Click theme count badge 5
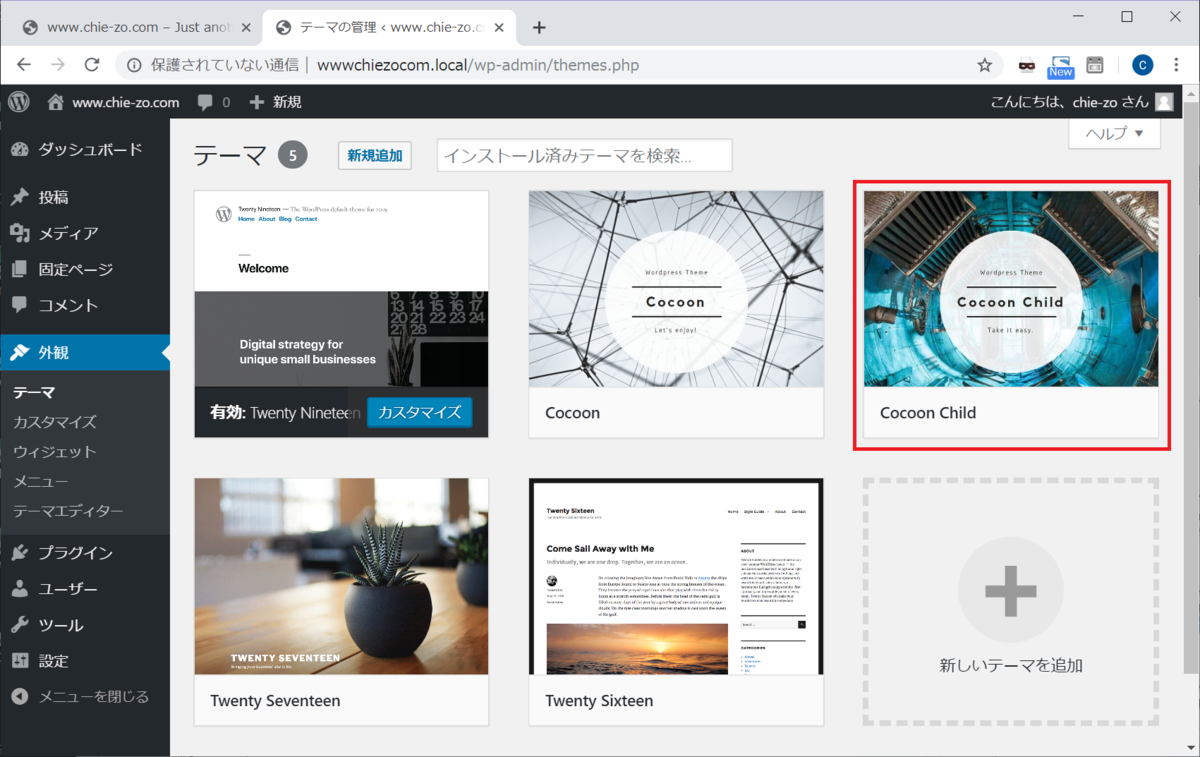This screenshot has width=1200, height=757. (x=293, y=156)
